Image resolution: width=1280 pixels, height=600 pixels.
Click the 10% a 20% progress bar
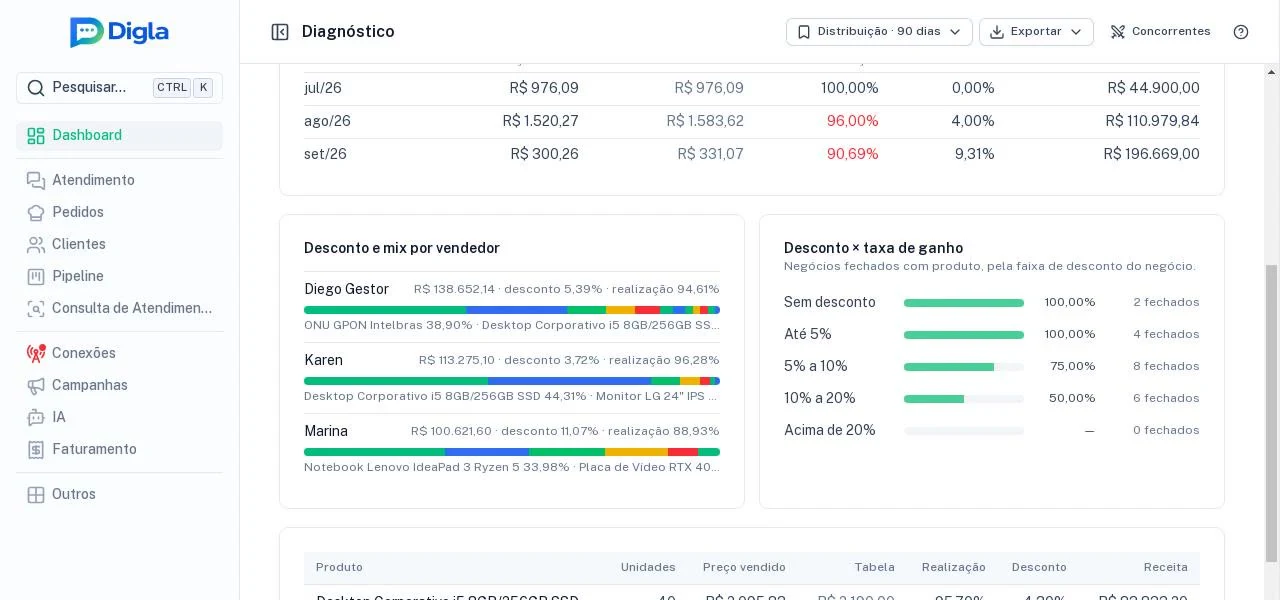964,399
